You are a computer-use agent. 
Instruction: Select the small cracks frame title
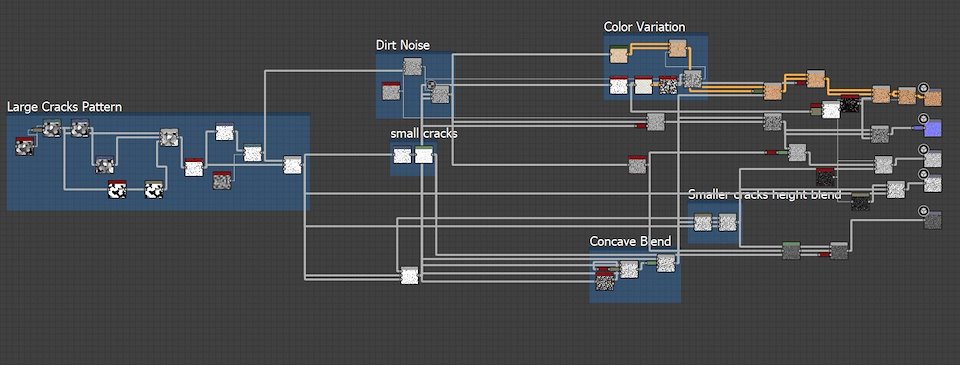point(424,133)
